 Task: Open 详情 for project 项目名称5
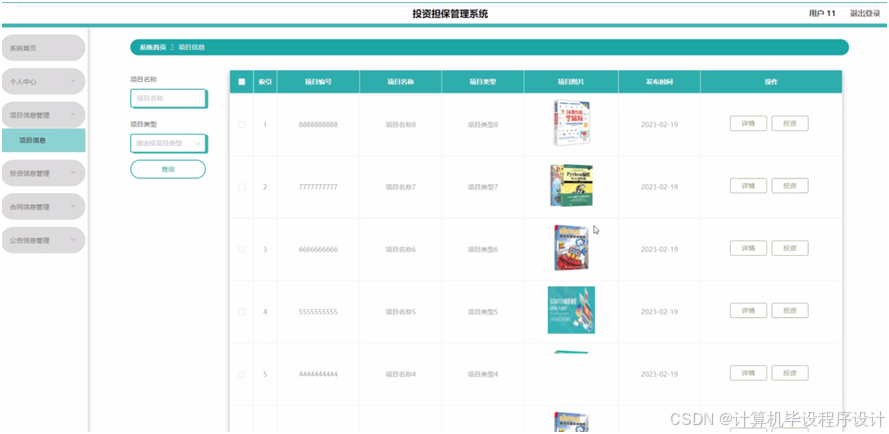(748, 310)
